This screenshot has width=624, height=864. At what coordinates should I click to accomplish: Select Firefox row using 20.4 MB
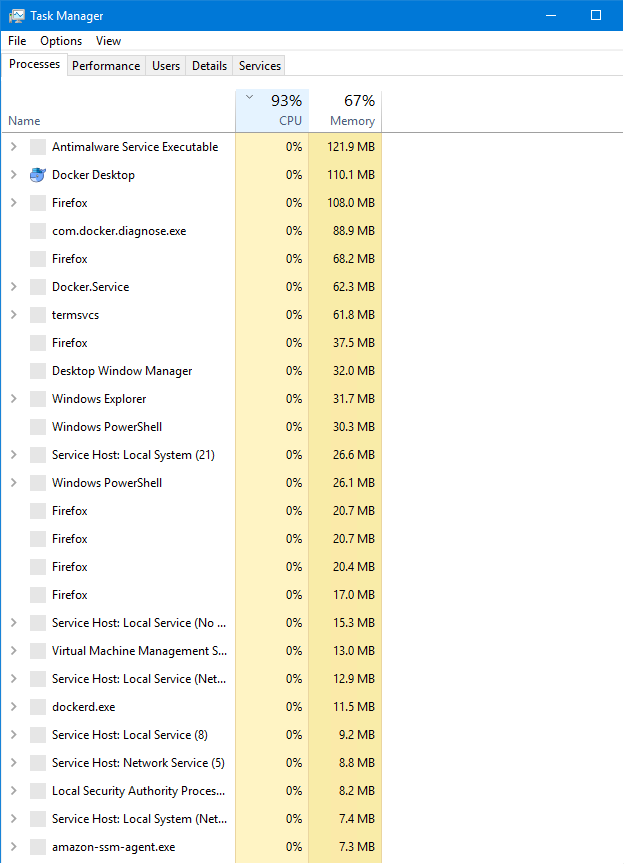192,566
